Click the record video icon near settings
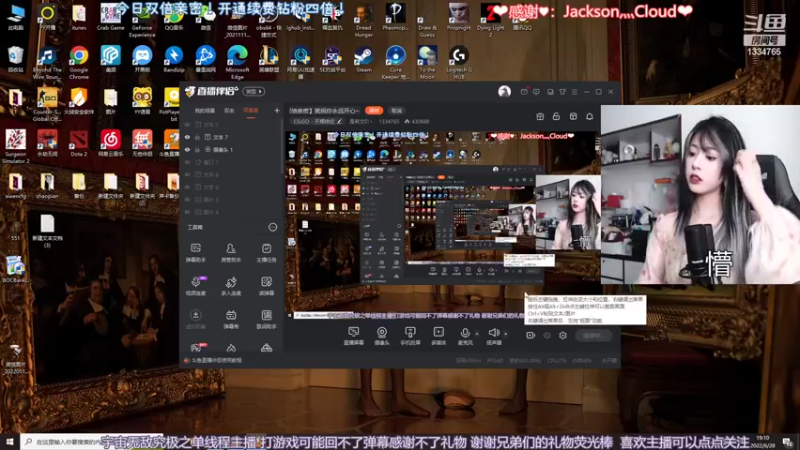This screenshot has width=800, height=450. coord(531,335)
